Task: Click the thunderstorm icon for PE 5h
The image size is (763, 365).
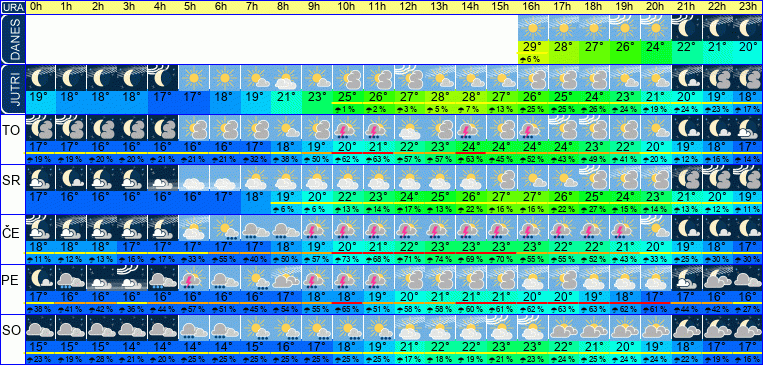Action: 194,278
